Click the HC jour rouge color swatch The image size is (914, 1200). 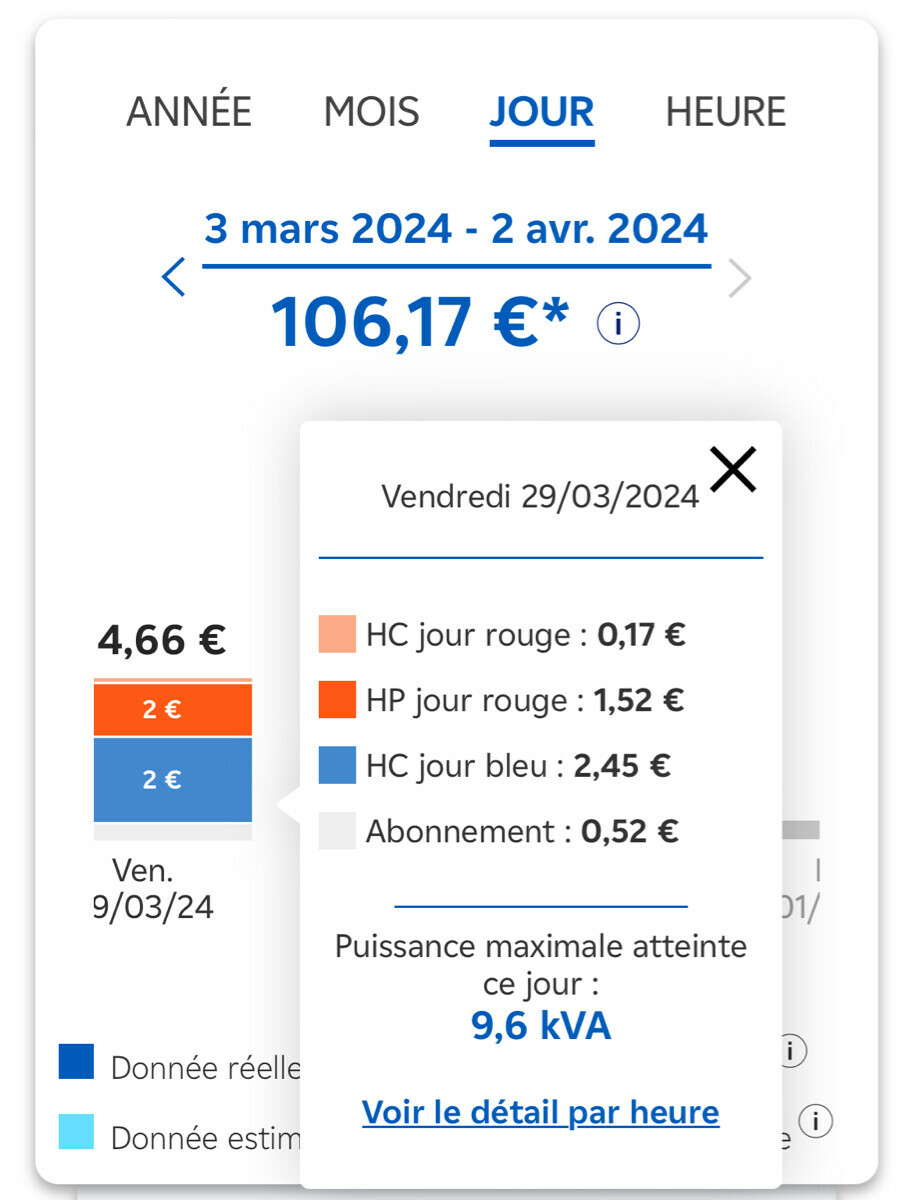pyautogui.click(x=337, y=635)
